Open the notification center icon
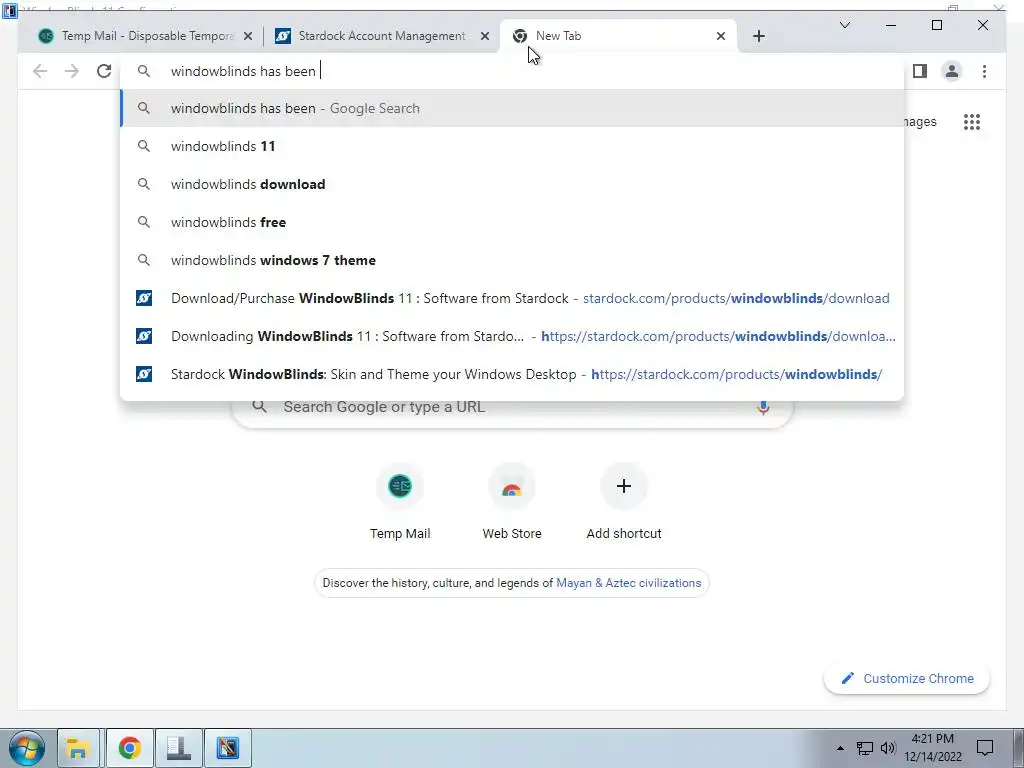The width and height of the screenshot is (1024, 768). pyautogui.click(x=985, y=748)
